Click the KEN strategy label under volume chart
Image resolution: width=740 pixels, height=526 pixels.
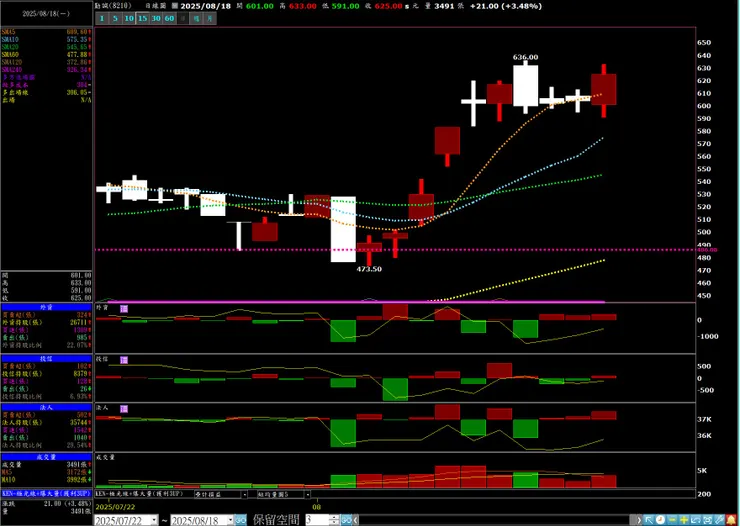[x=139, y=494]
